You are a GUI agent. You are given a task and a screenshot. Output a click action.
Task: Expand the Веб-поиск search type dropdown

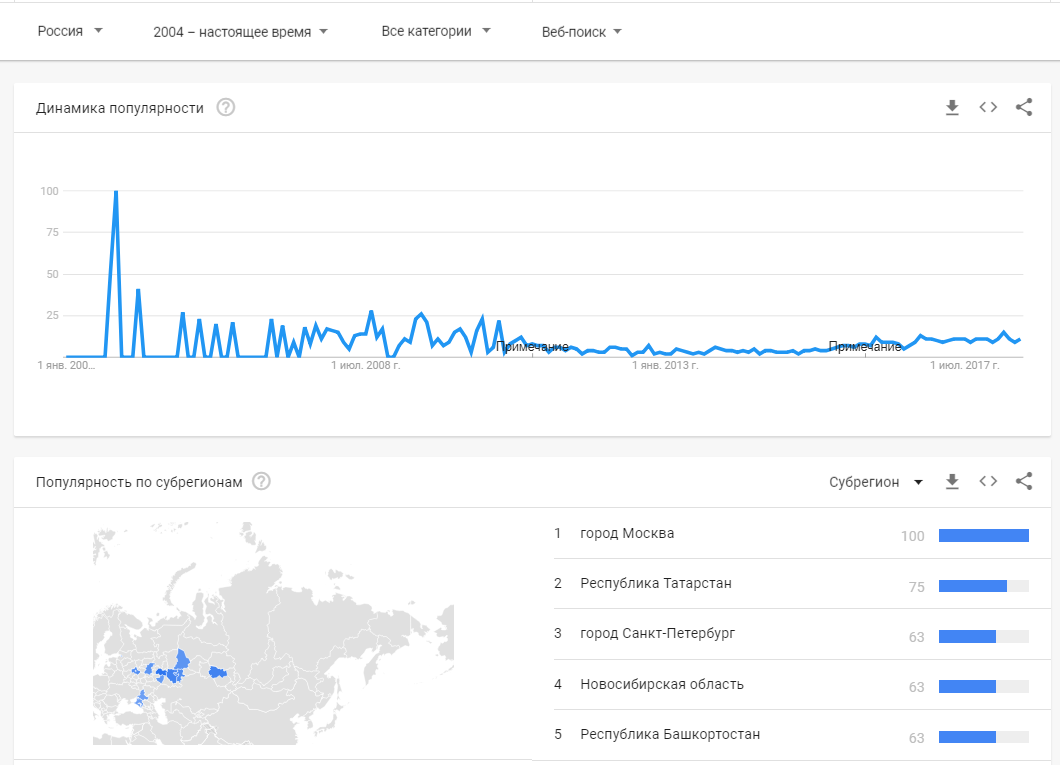[x=581, y=32]
